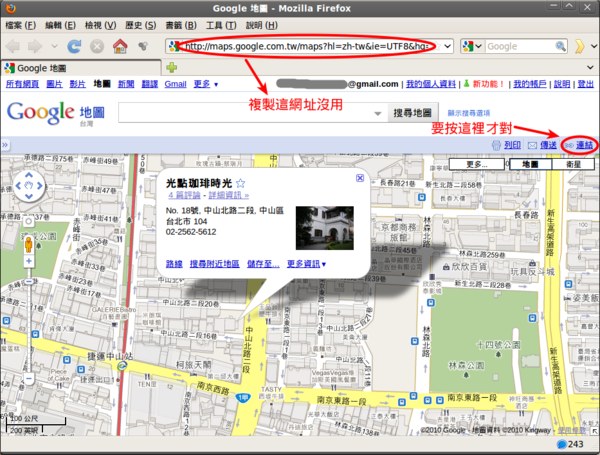Star the 光點珈琲時光 place

coord(240,183)
